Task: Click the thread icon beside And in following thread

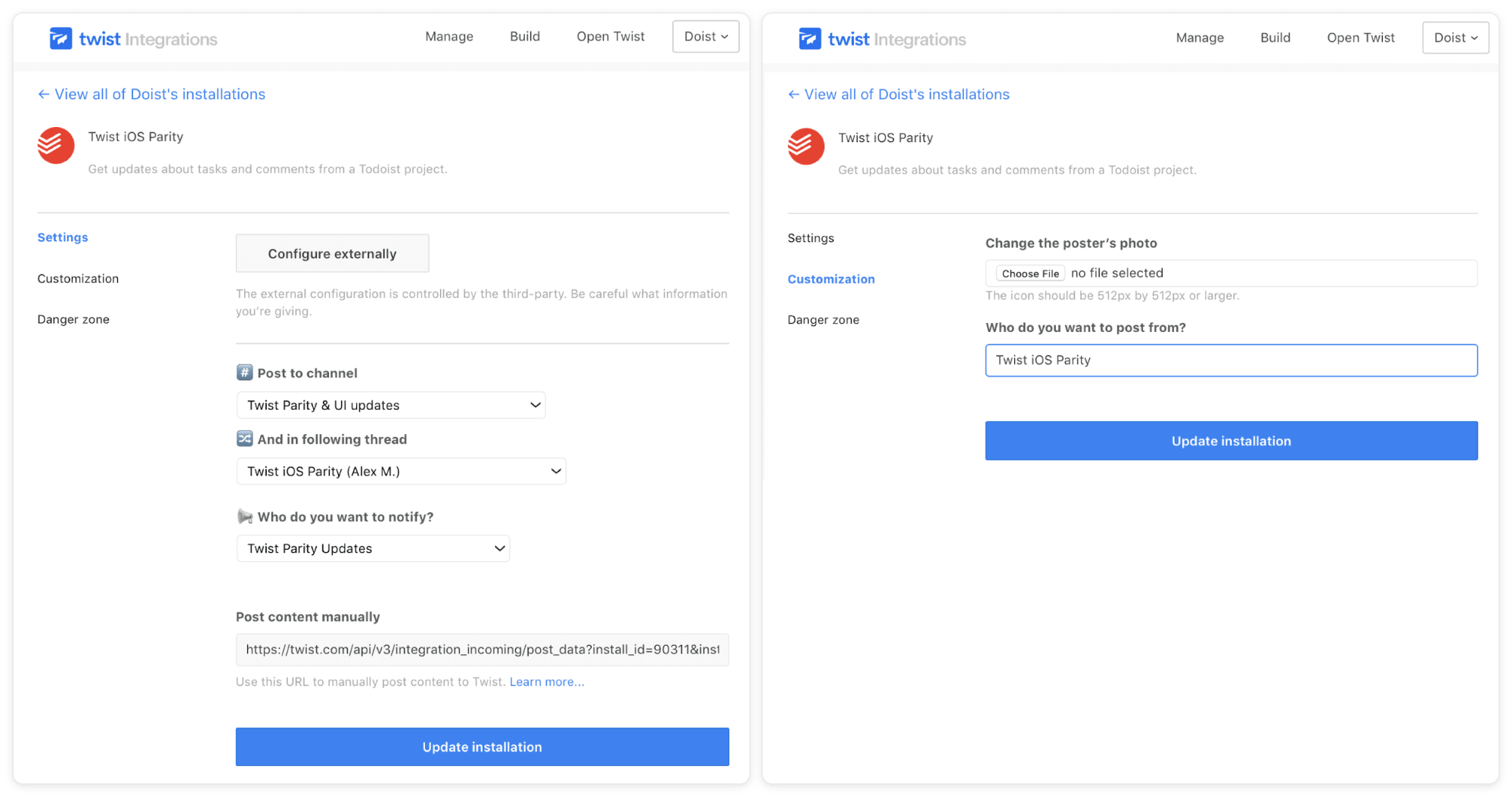Action: [244, 439]
